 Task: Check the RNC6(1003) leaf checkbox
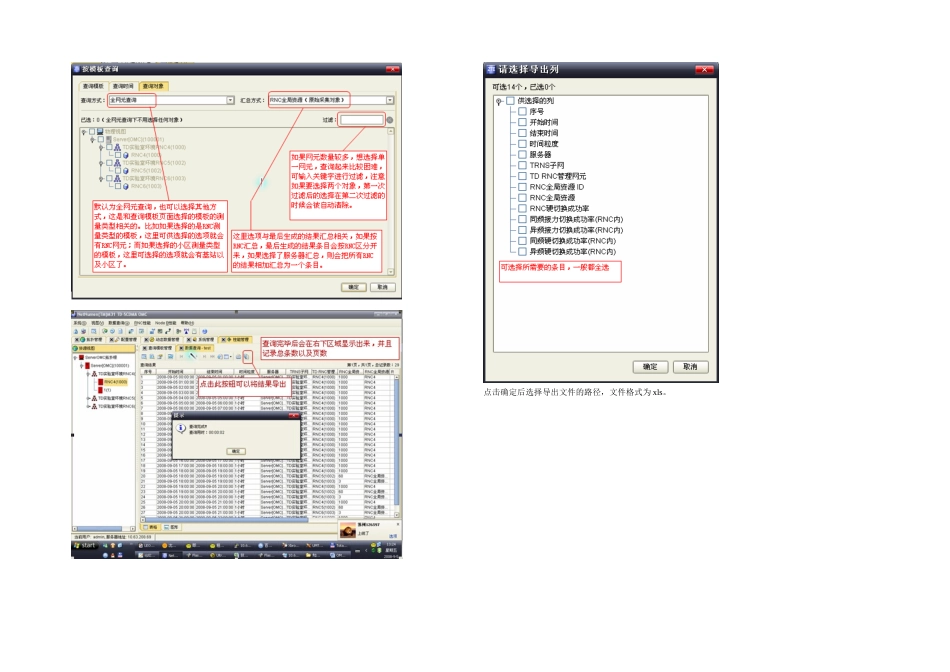click(x=118, y=186)
